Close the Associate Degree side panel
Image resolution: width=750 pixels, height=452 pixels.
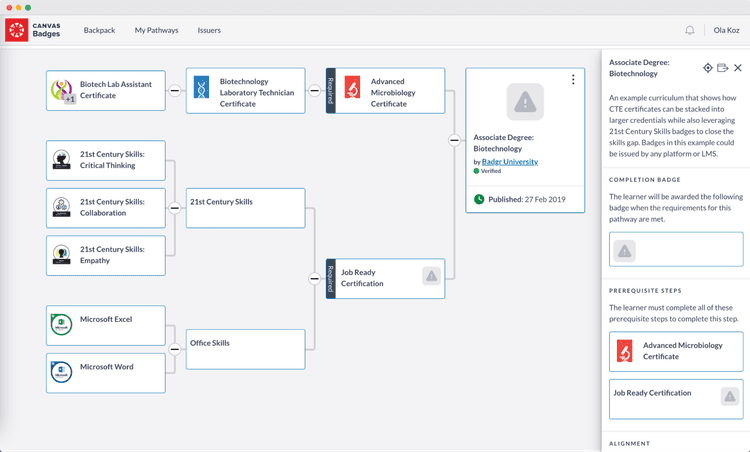pyautogui.click(x=738, y=68)
